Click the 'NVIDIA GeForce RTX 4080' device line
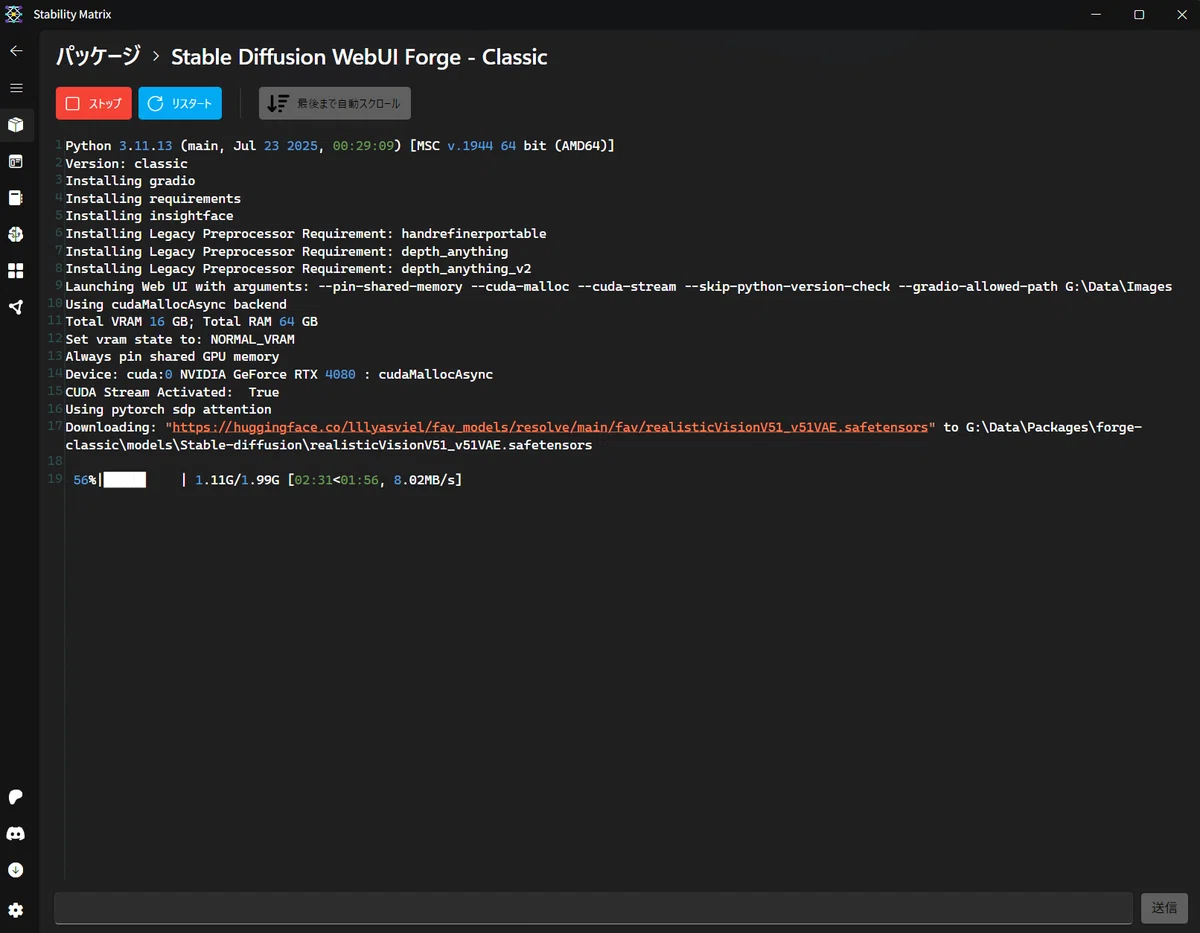The width and height of the screenshot is (1200, 933). coord(279,374)
